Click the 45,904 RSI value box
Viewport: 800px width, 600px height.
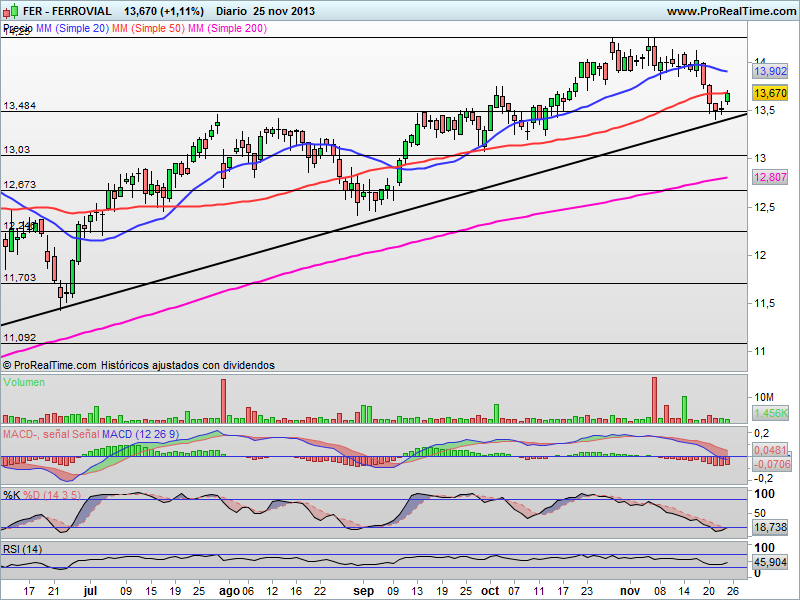(x=770, y=562)
